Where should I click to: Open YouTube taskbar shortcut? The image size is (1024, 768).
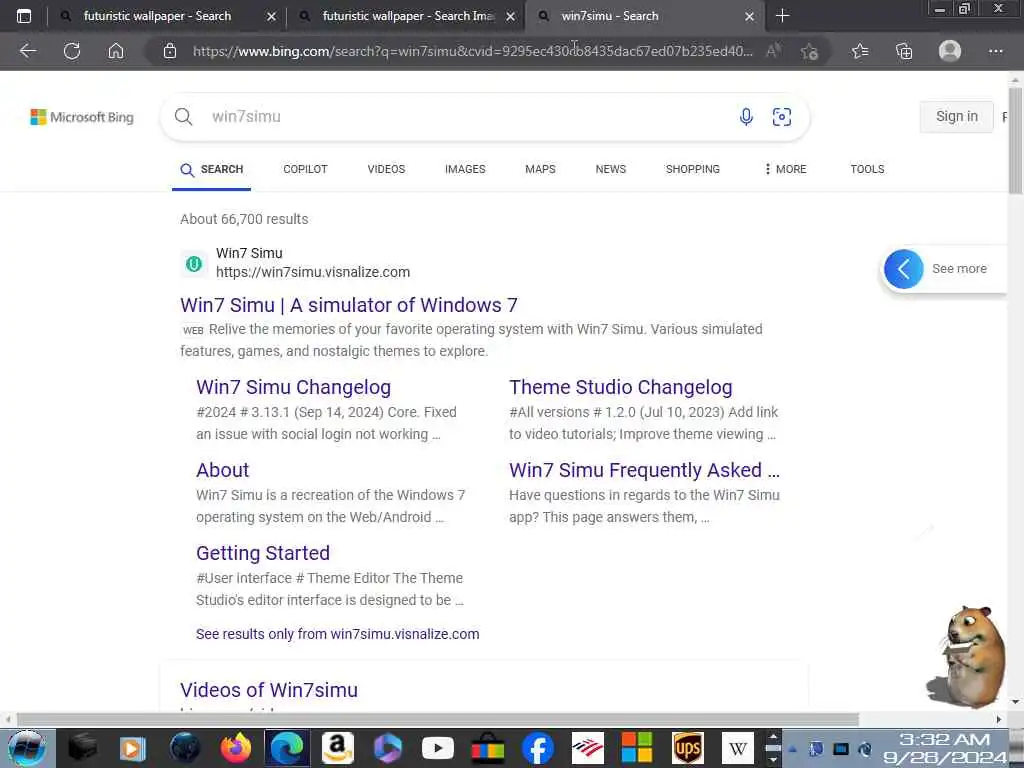click(438, 748)
